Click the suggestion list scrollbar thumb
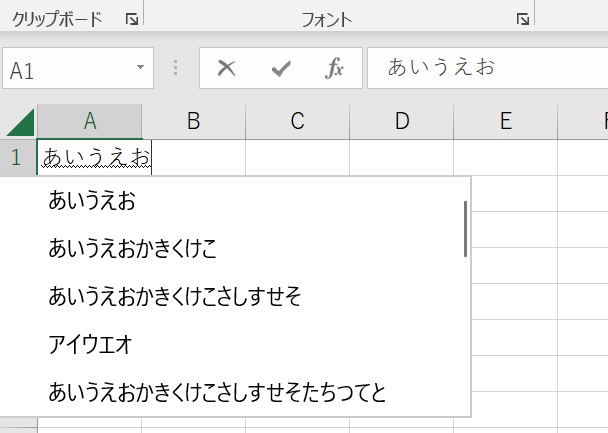Viewport: 608px width, 433px height. 465,229
